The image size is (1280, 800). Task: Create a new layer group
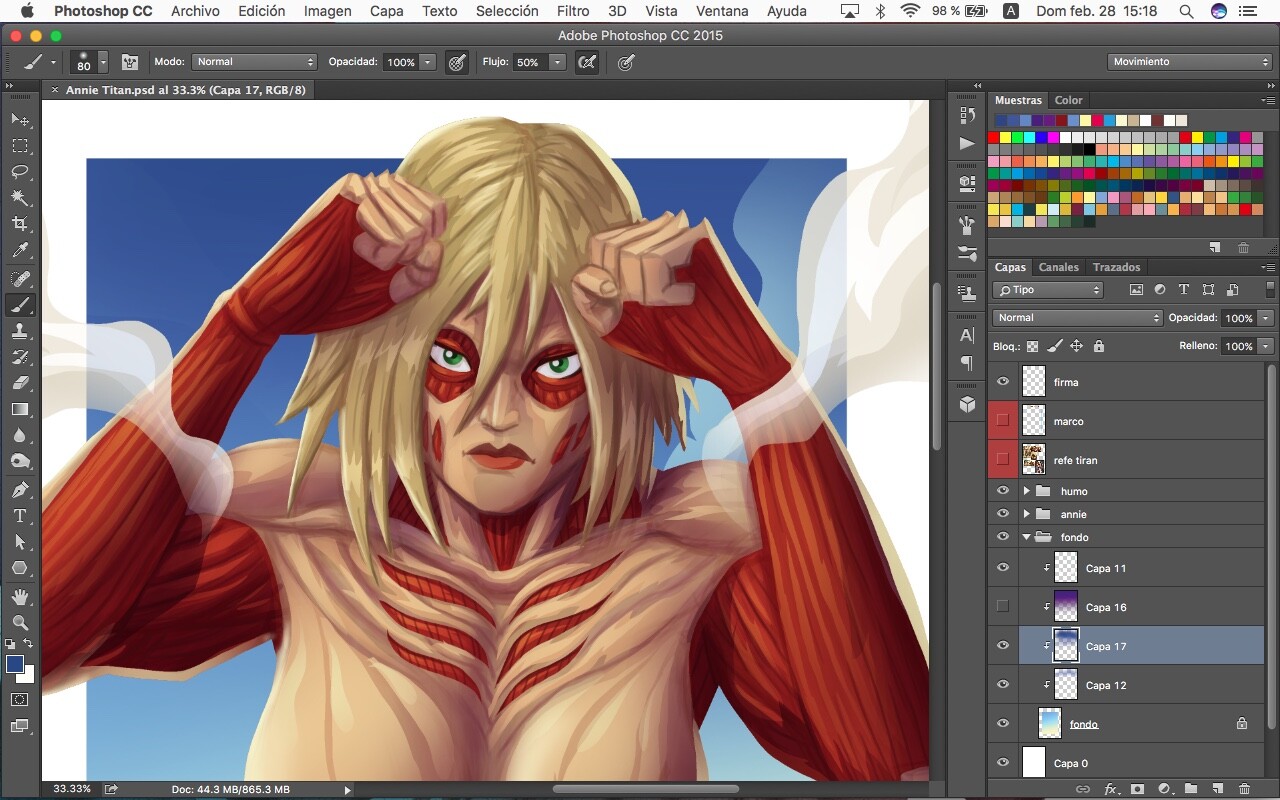[x=1191, y=789]
